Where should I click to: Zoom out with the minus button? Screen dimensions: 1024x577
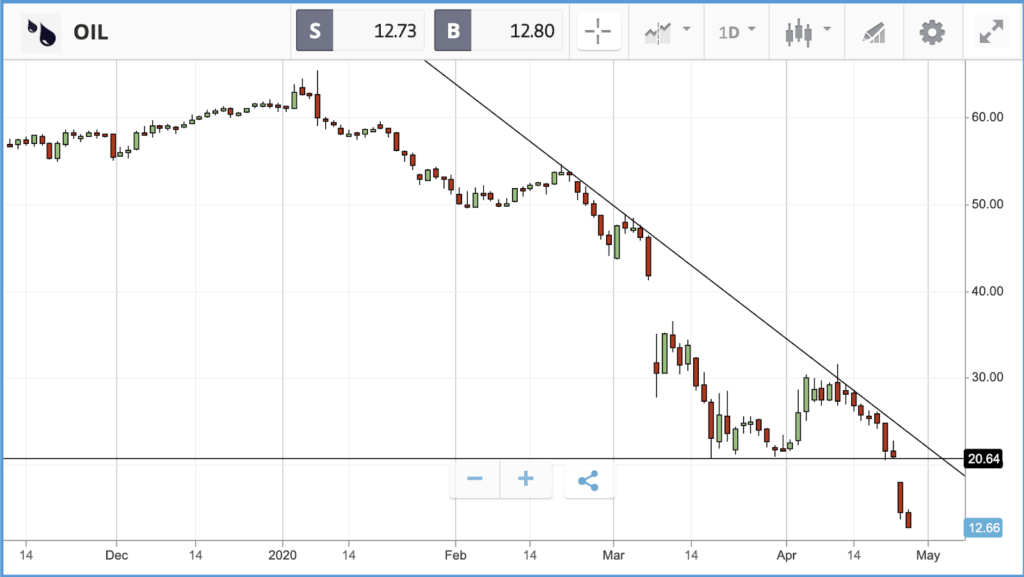[475, 480]
